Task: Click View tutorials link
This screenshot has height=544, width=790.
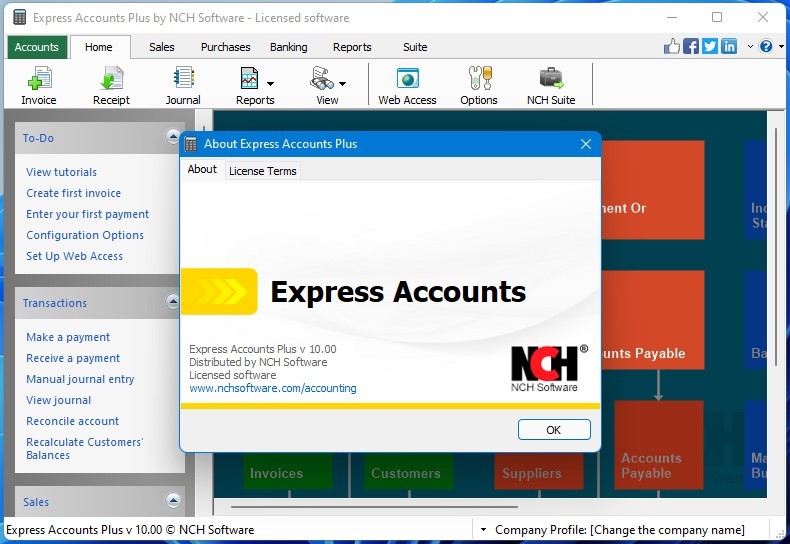Action: 61,172
